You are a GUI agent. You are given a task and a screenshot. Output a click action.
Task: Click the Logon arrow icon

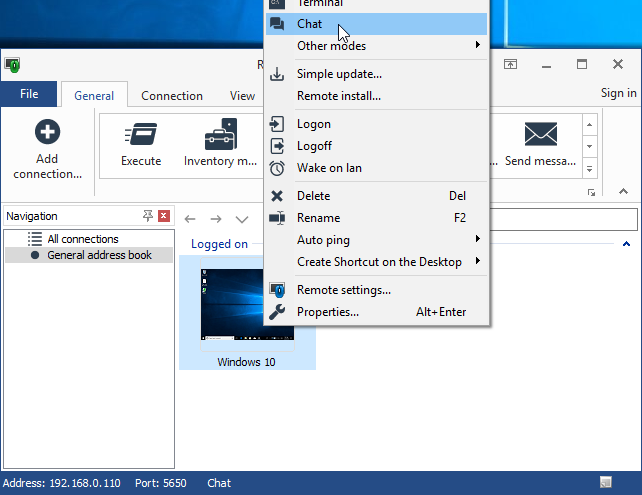[x=277, y=124]
